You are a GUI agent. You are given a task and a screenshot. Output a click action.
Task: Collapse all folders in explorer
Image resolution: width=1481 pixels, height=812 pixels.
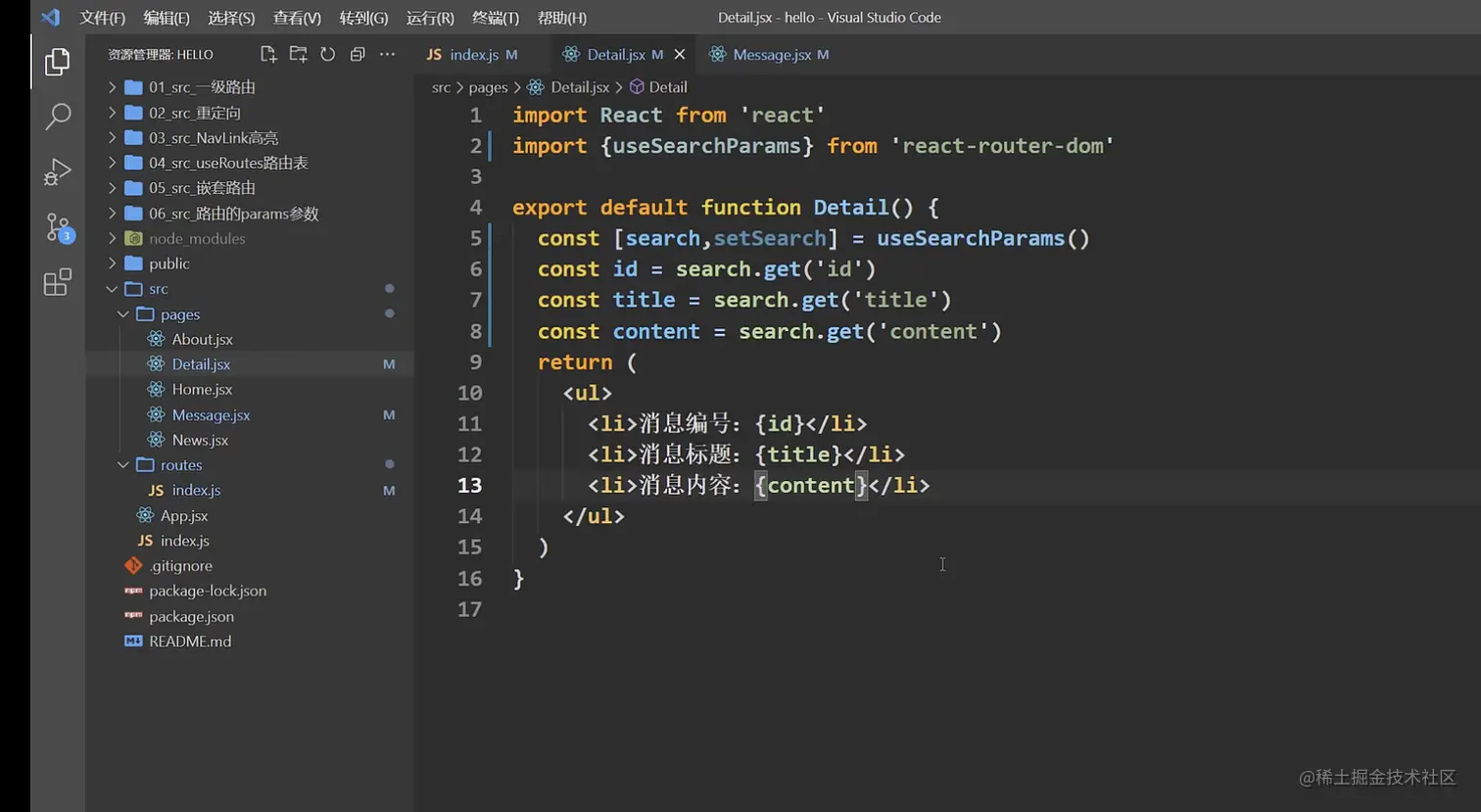click(x=358, y=54)
